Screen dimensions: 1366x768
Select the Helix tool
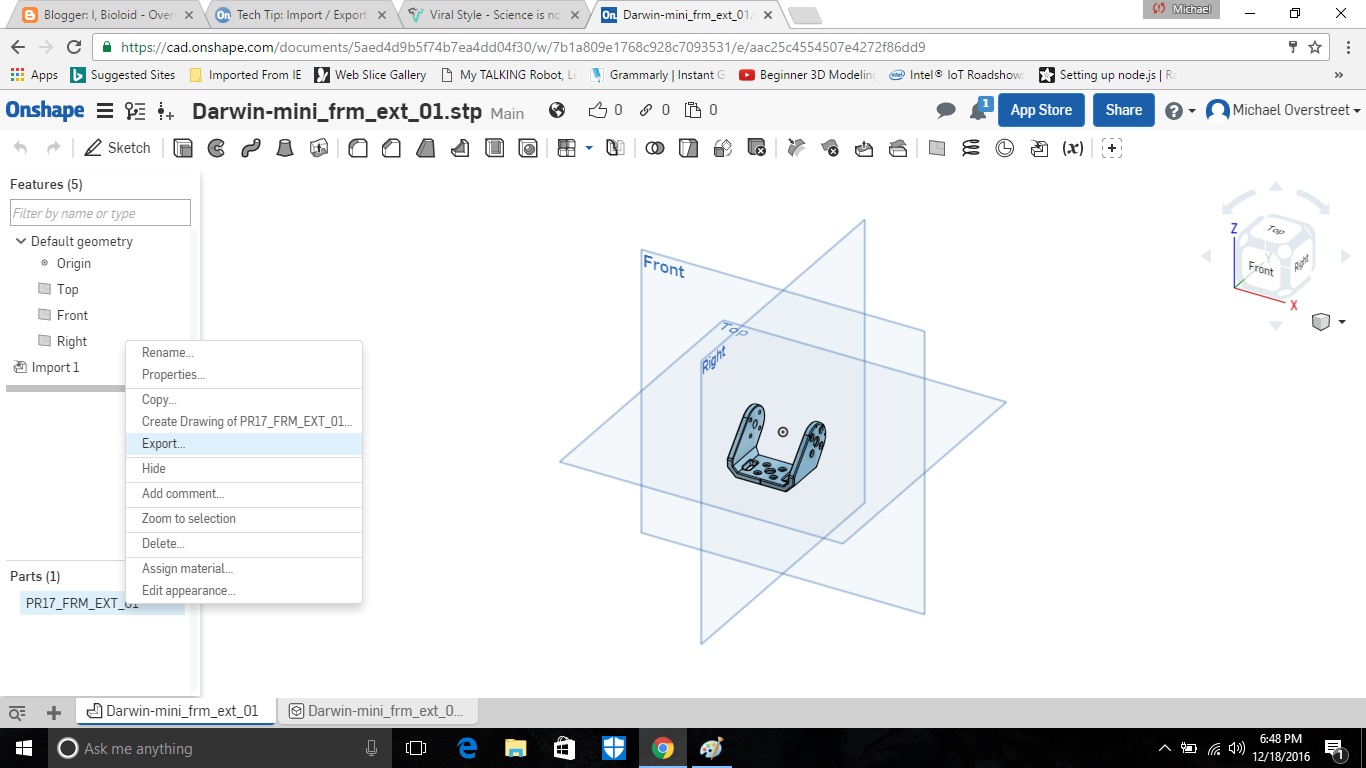click(970, 147)
